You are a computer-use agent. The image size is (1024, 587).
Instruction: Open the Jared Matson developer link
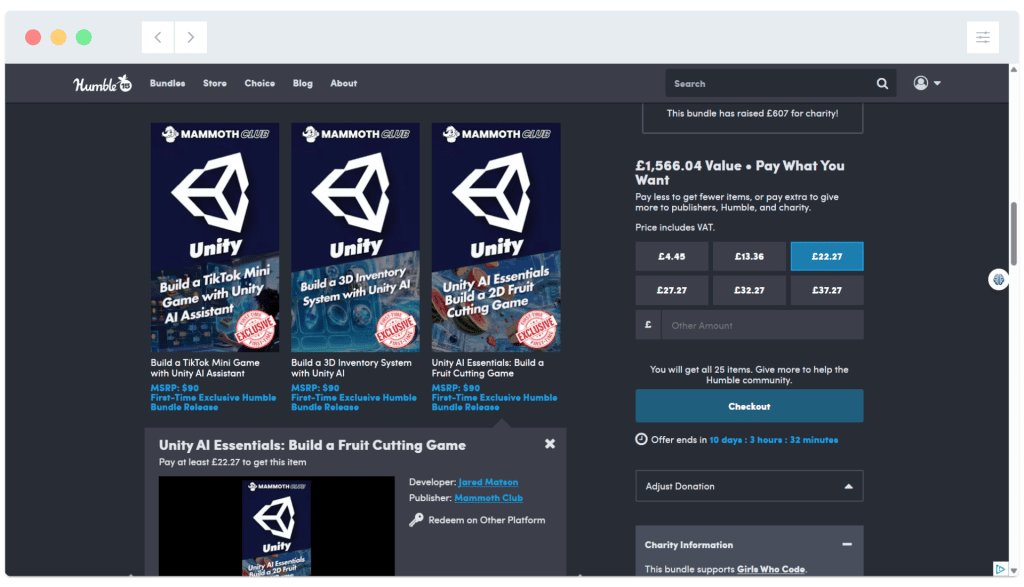pos(488,482)
